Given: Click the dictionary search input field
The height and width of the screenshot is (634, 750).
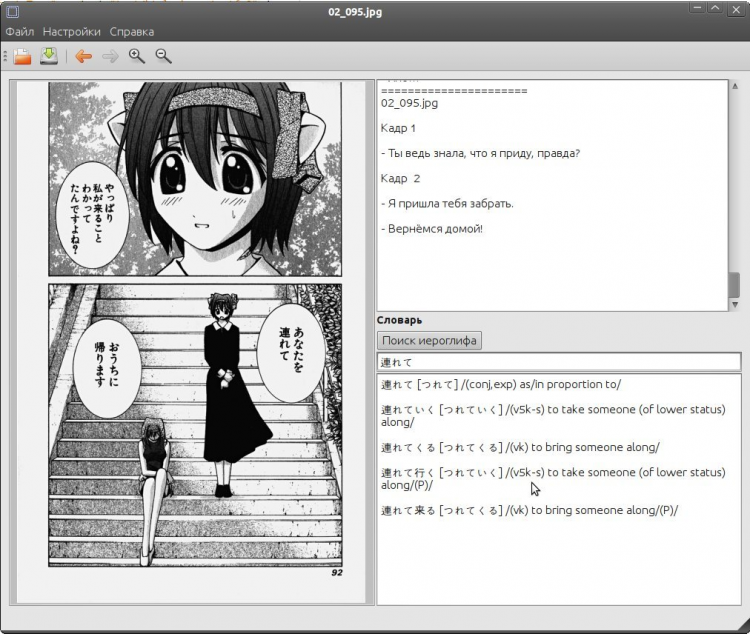Looking at the screenshot, I should 559,362.
